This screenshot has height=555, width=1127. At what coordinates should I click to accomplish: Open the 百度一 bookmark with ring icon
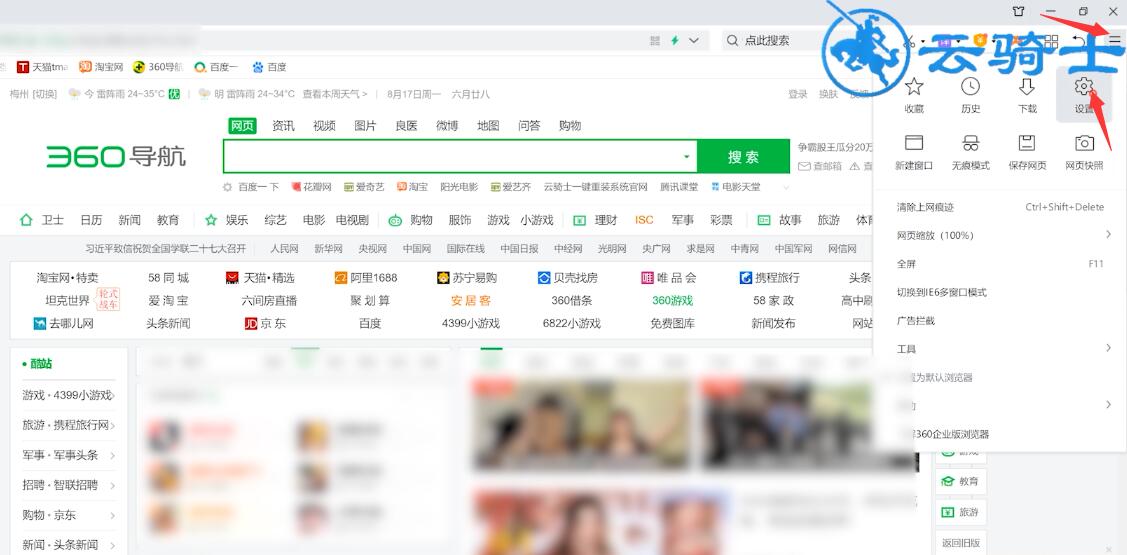[216, 67]
